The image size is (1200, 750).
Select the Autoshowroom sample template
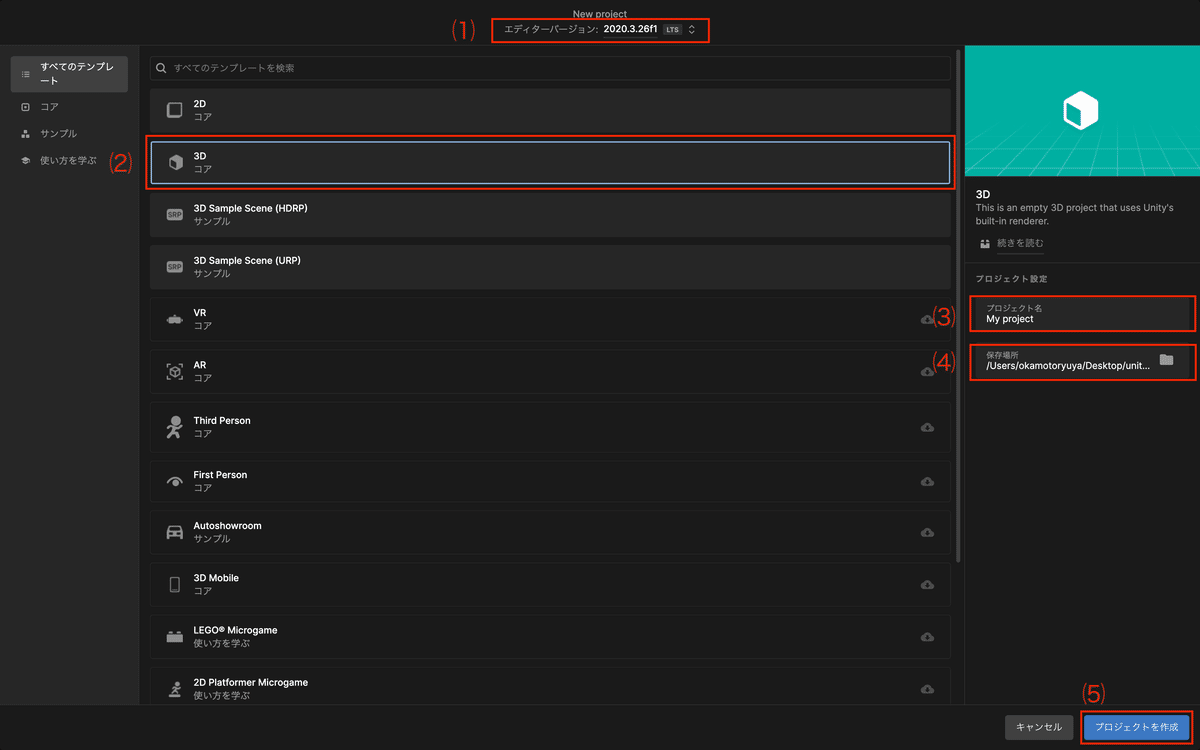(x=550, y=532)
